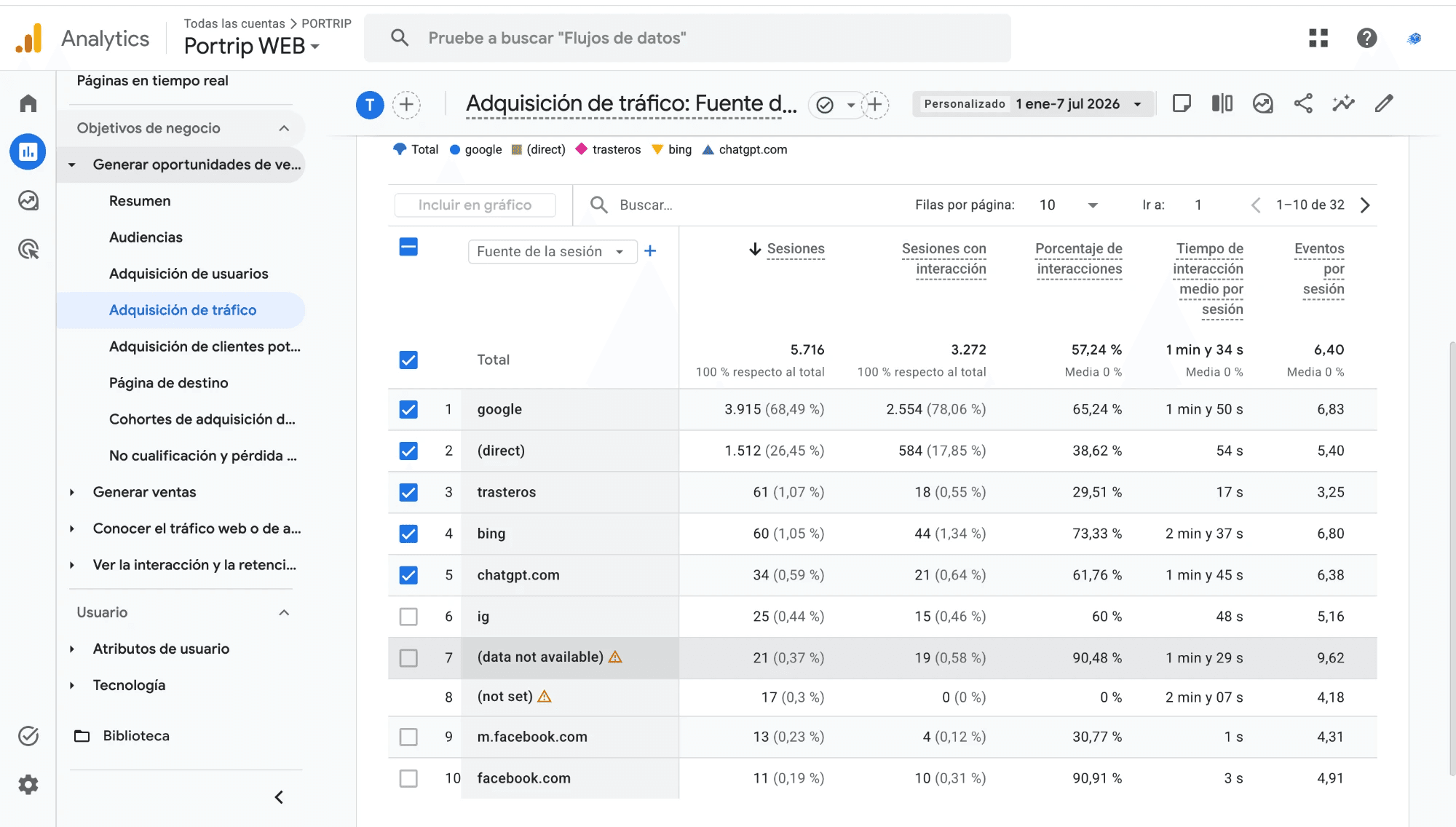This screenshot has width=1456, height=827.
Task: Open Adquisición de usuarios report
Action: pyautogui.click(x=189, y=274)
